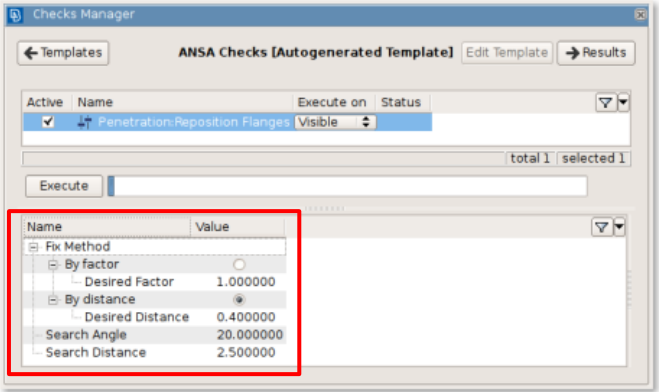Select the Desired Distance row label
This screenshot has width=659, height=392.
(x=137, y=317)
